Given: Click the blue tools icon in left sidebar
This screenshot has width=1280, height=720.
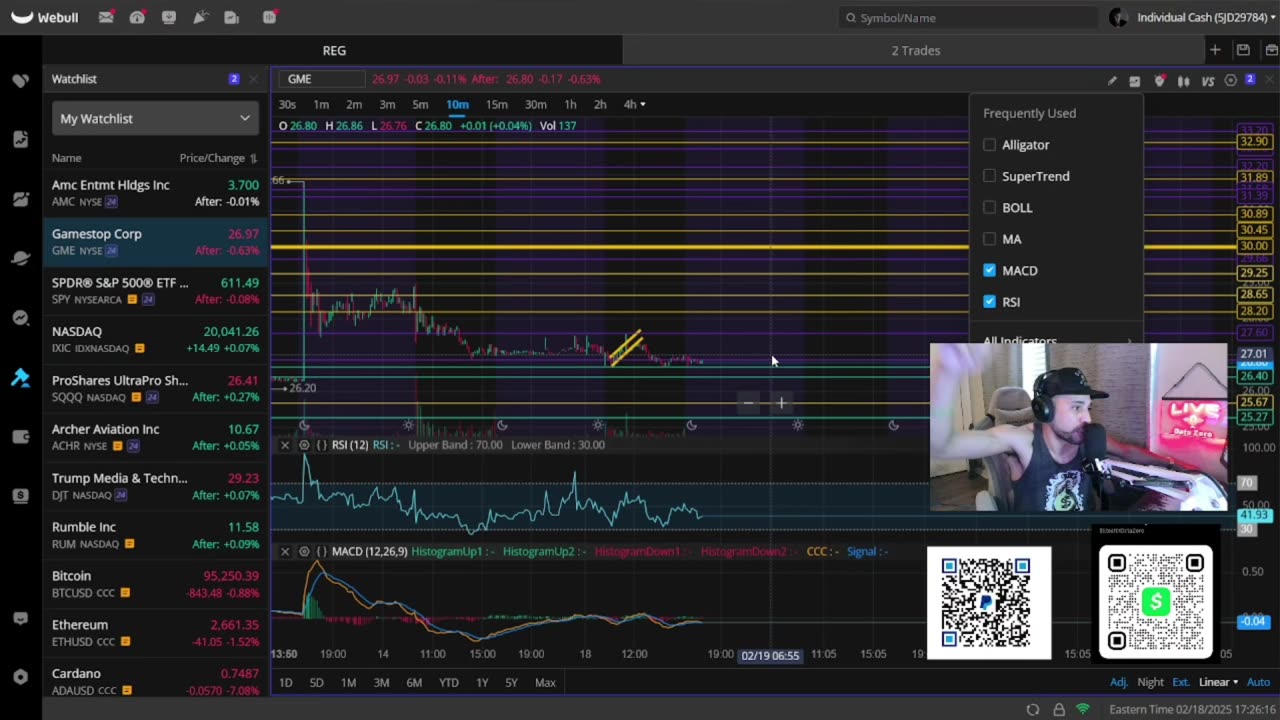Looking at the screenshot, I should coord(20,377).
